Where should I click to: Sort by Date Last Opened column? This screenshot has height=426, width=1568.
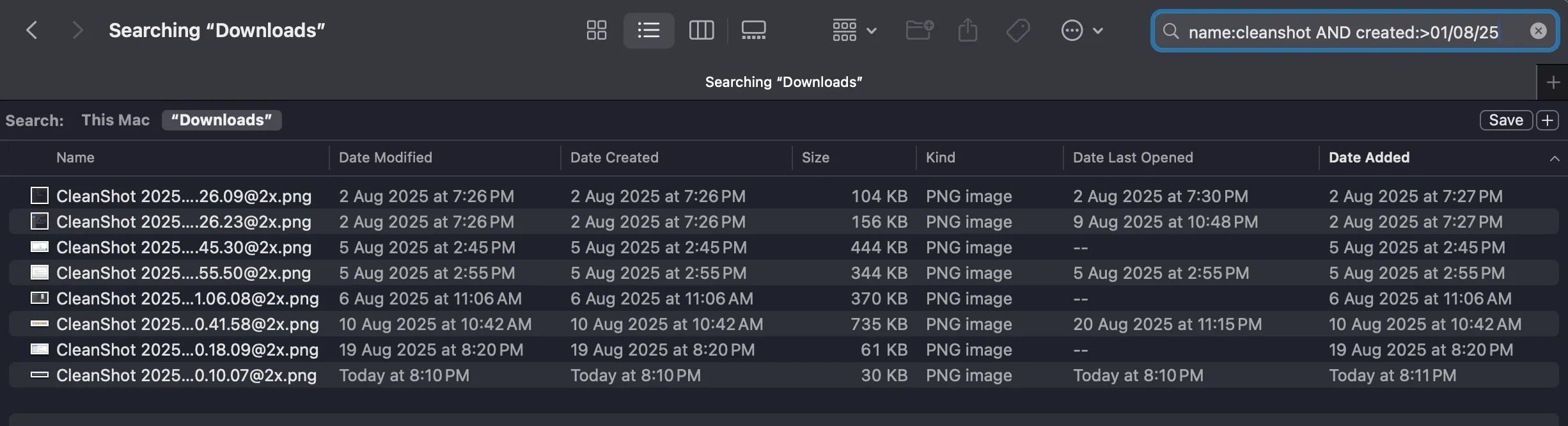(1133, 157)
